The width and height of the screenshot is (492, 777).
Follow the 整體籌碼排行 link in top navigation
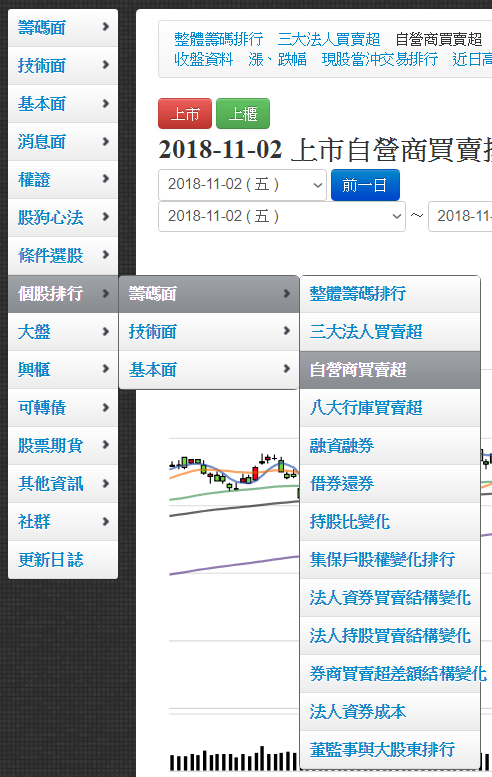219,39
